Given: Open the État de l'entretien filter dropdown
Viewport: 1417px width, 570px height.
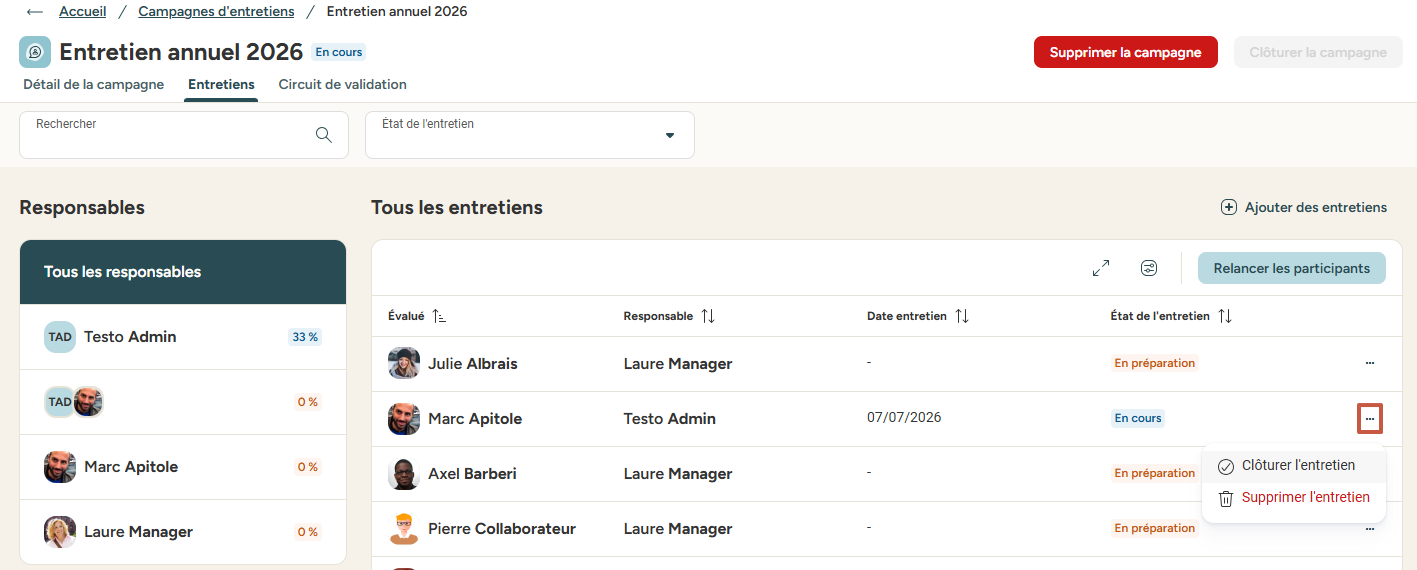Looking at the screenshot, I should point(530,135).
